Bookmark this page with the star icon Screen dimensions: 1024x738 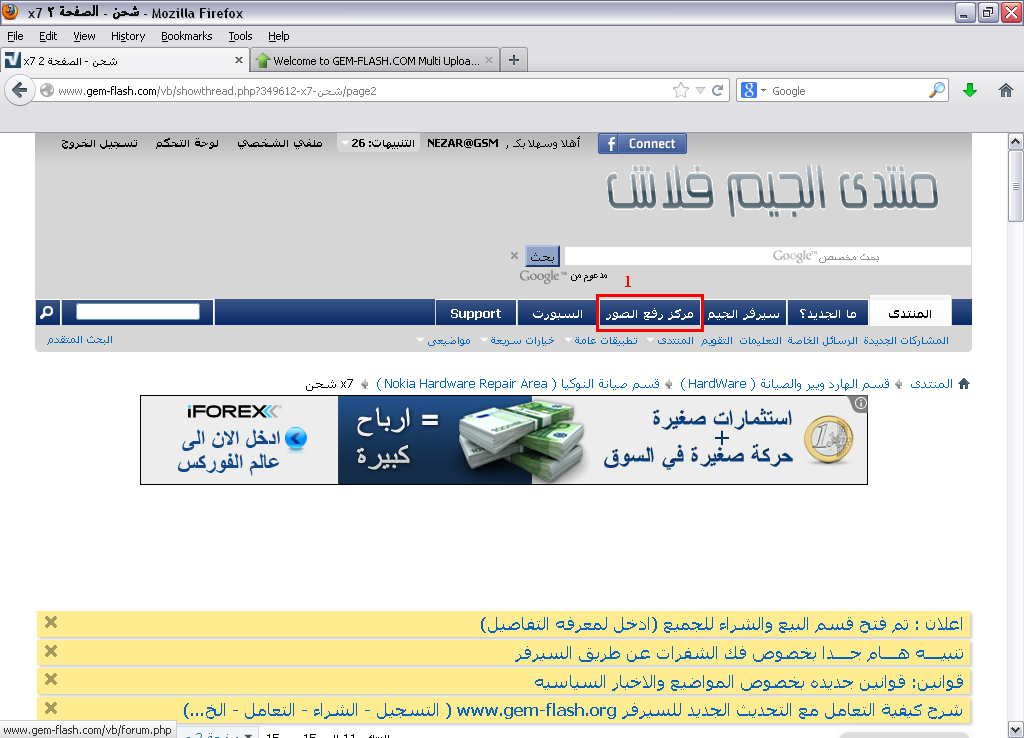click(x=680, y=91)
